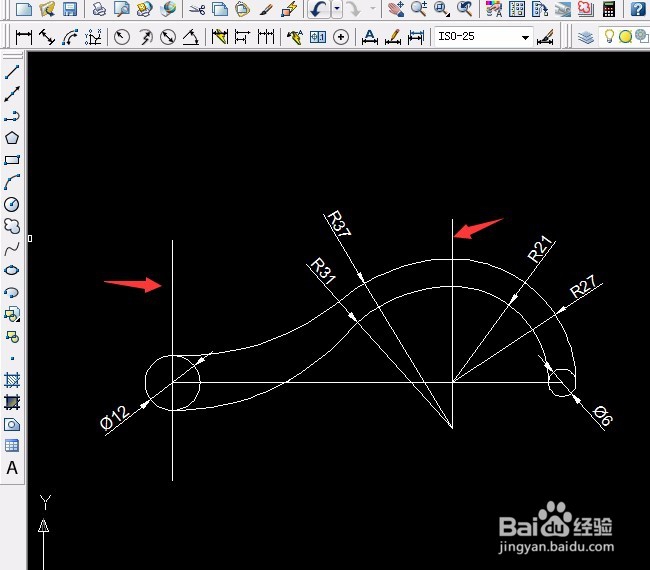
Task: Open Dimension Style manager icon
Action: coord(545,37)
